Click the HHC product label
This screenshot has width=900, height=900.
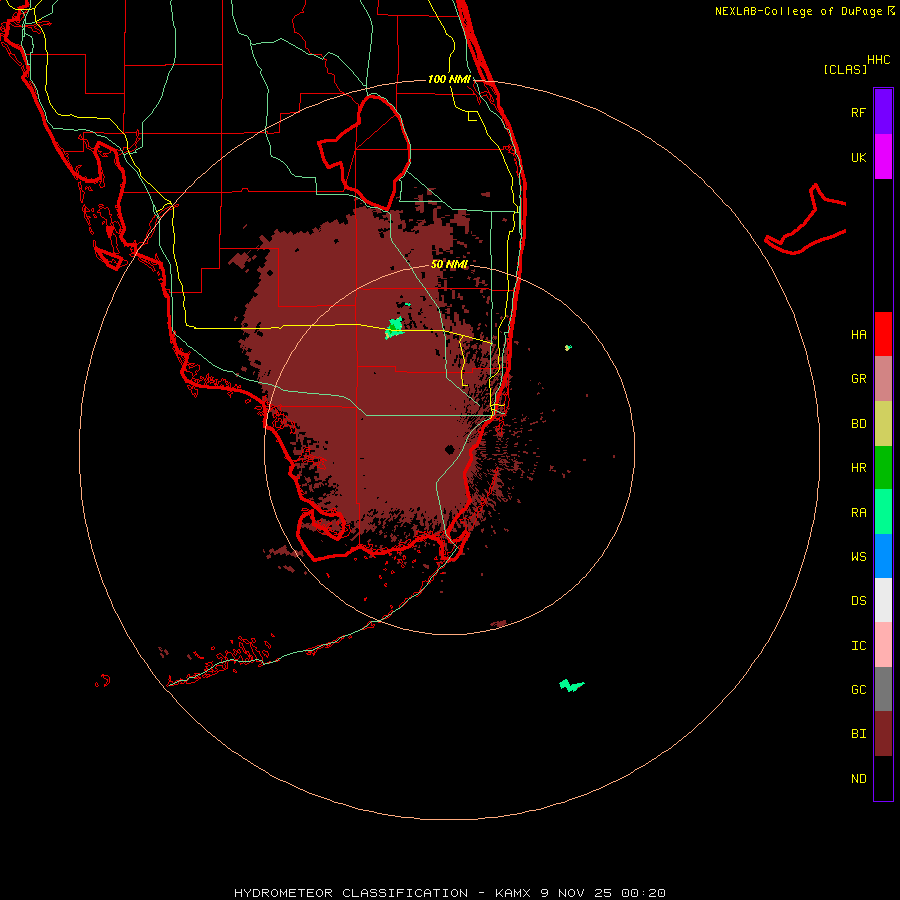pos(878,60)
